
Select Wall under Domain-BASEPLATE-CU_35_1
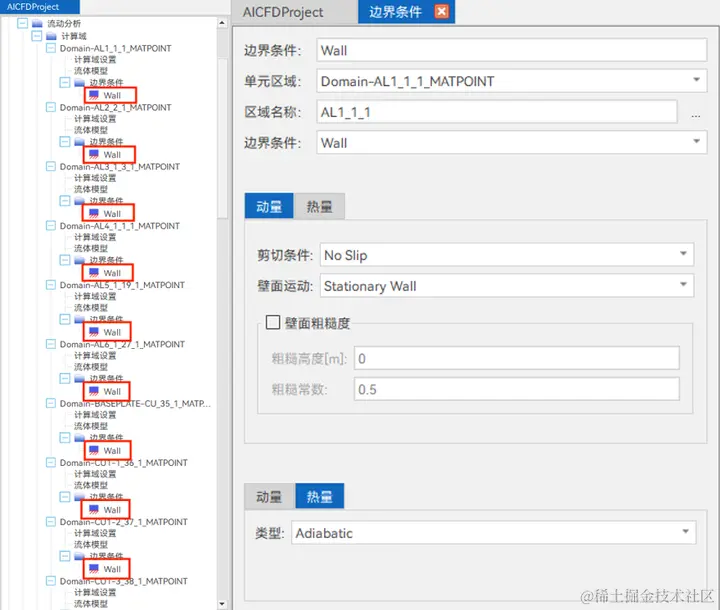pos(112,451)
